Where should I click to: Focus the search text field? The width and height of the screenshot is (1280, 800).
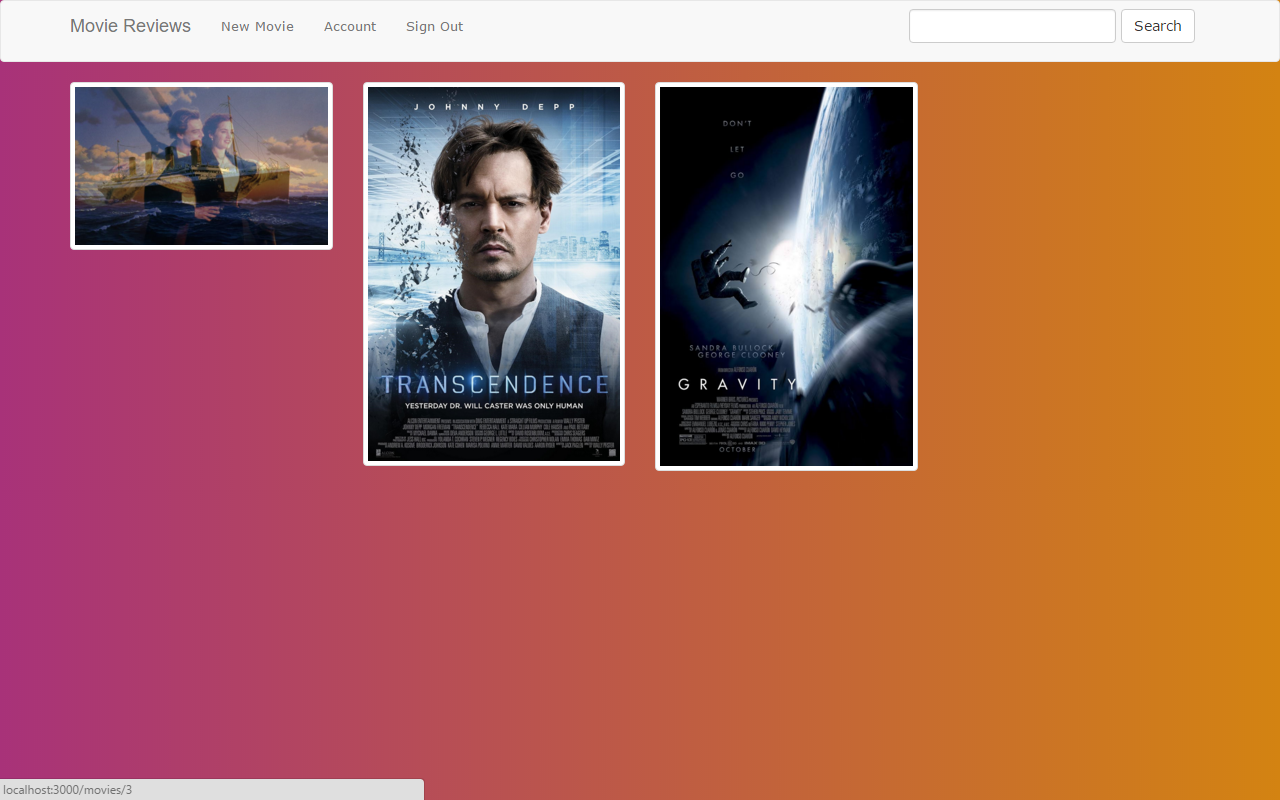point(1012,26)
